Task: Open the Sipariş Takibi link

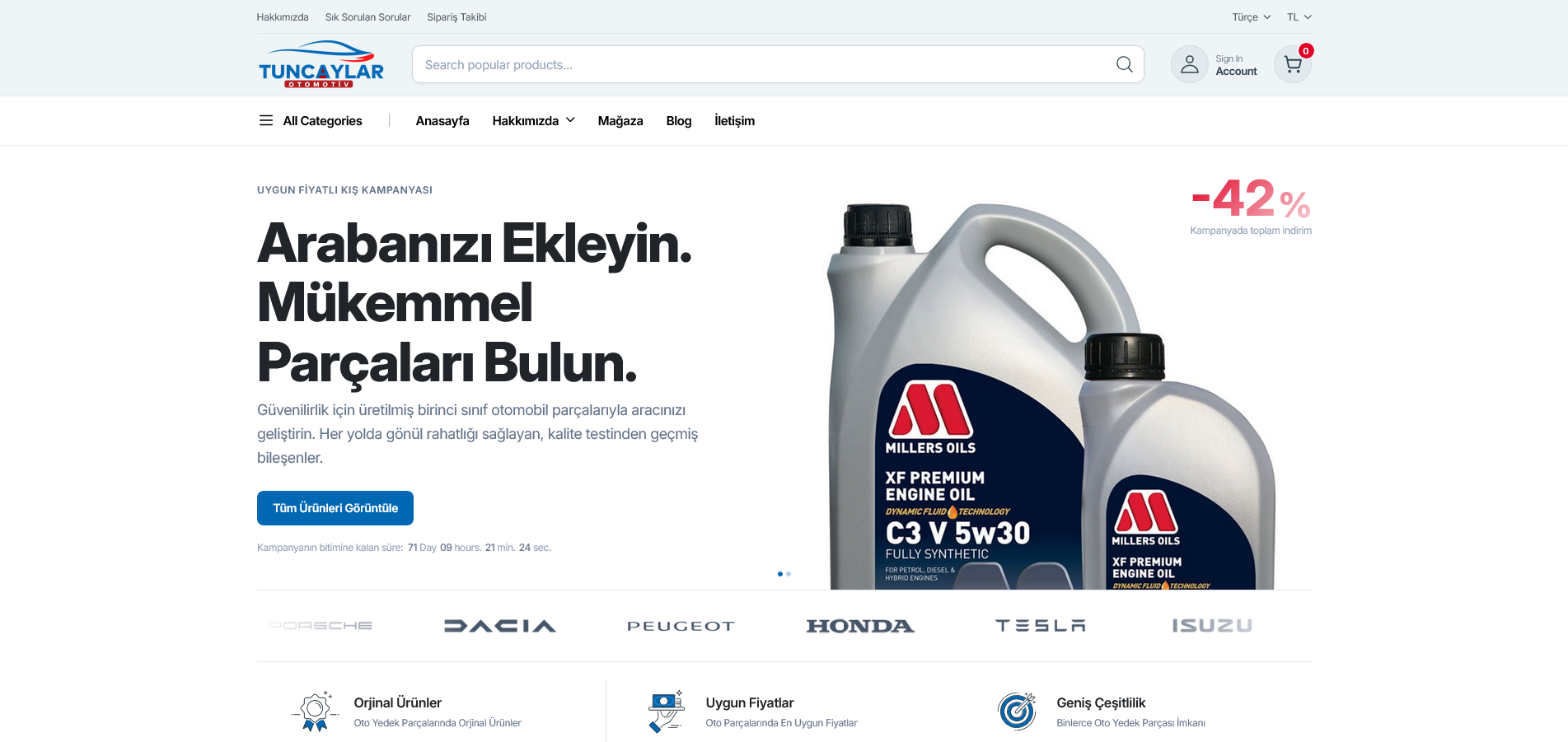Action: tap(456, 17)
